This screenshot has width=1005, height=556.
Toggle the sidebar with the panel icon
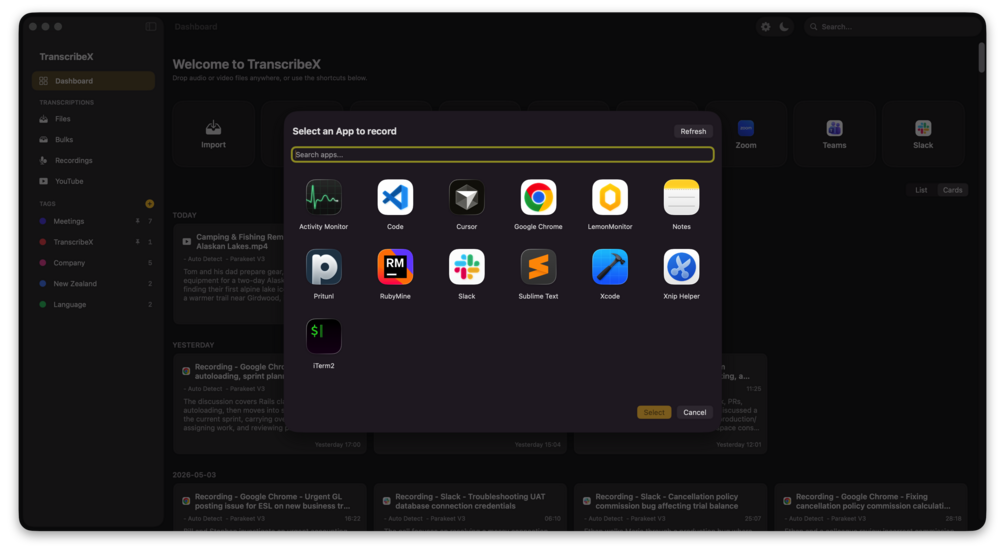(151, 26)
